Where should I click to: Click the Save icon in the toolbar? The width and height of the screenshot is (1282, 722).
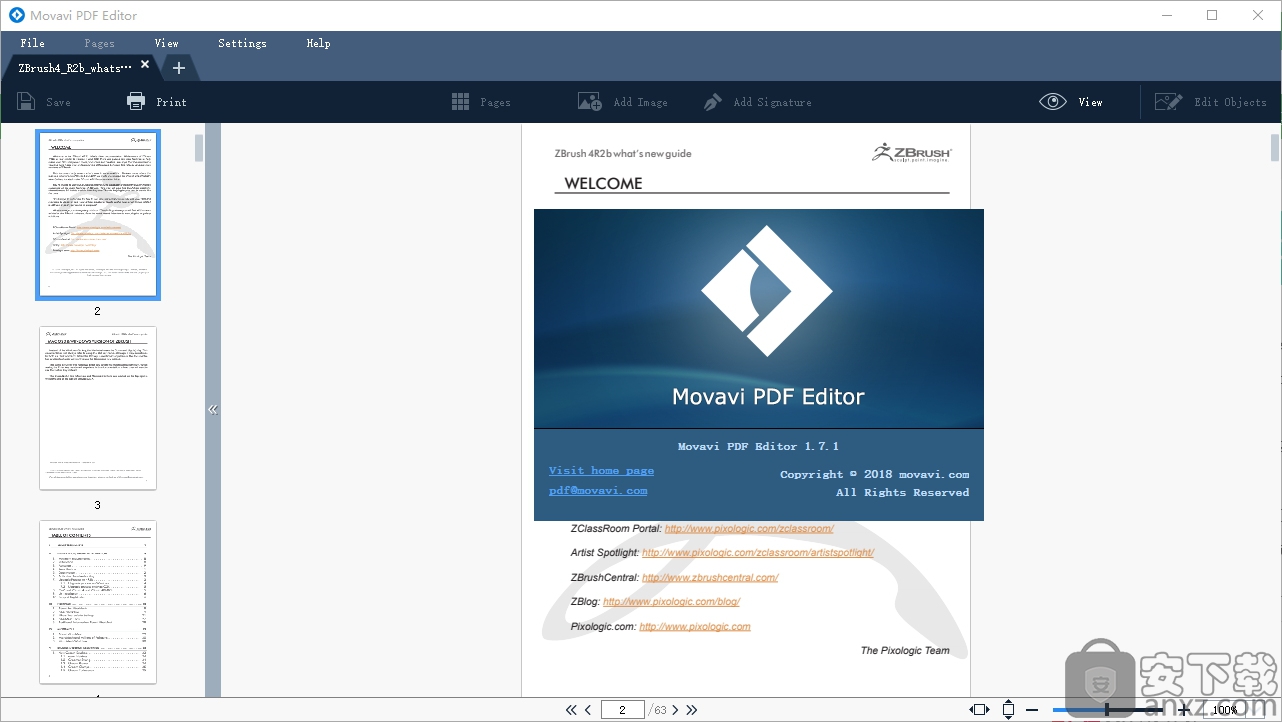tap(26, 102)
